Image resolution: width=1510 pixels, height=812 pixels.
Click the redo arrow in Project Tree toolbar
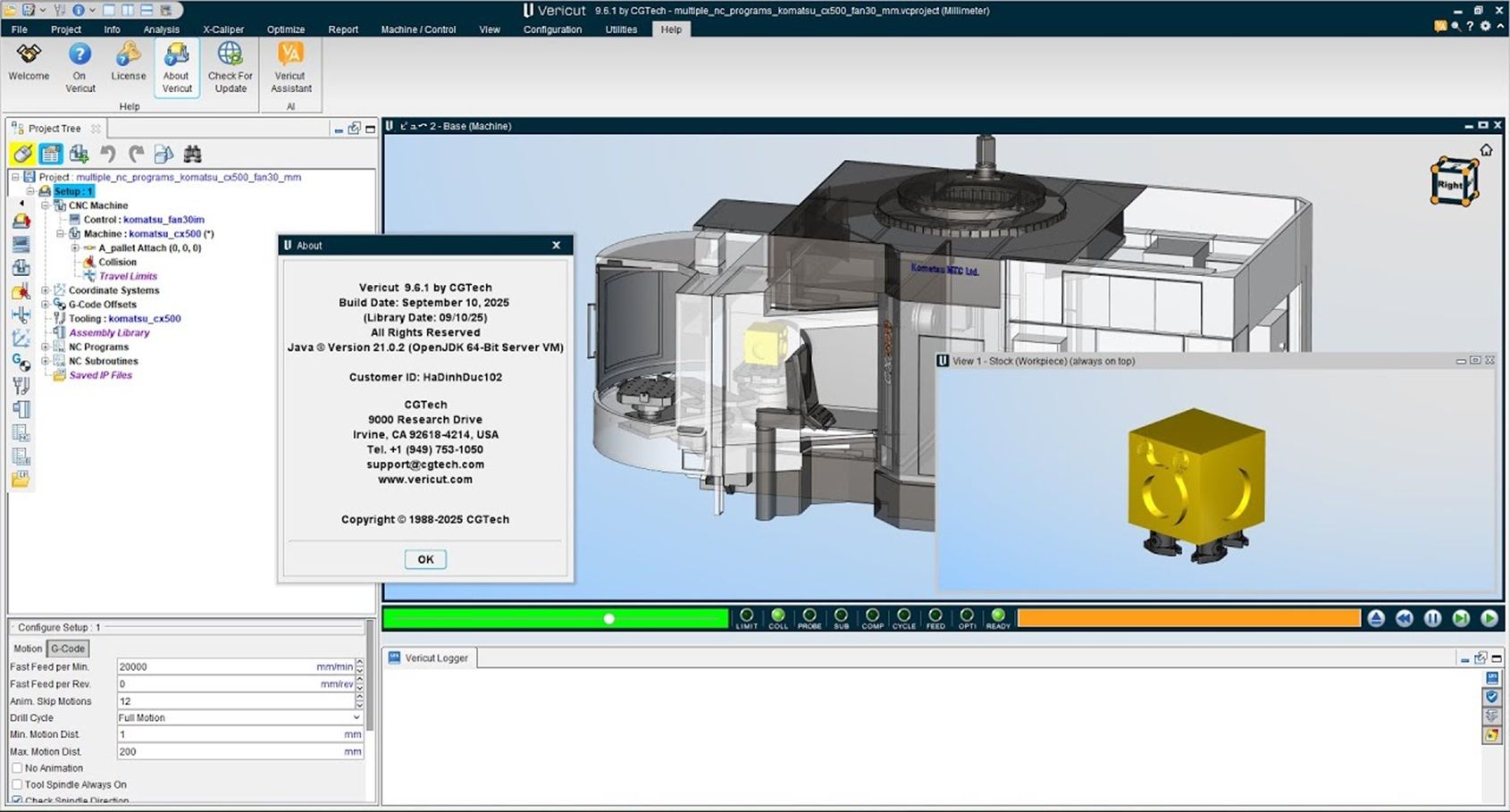(136, 154)
